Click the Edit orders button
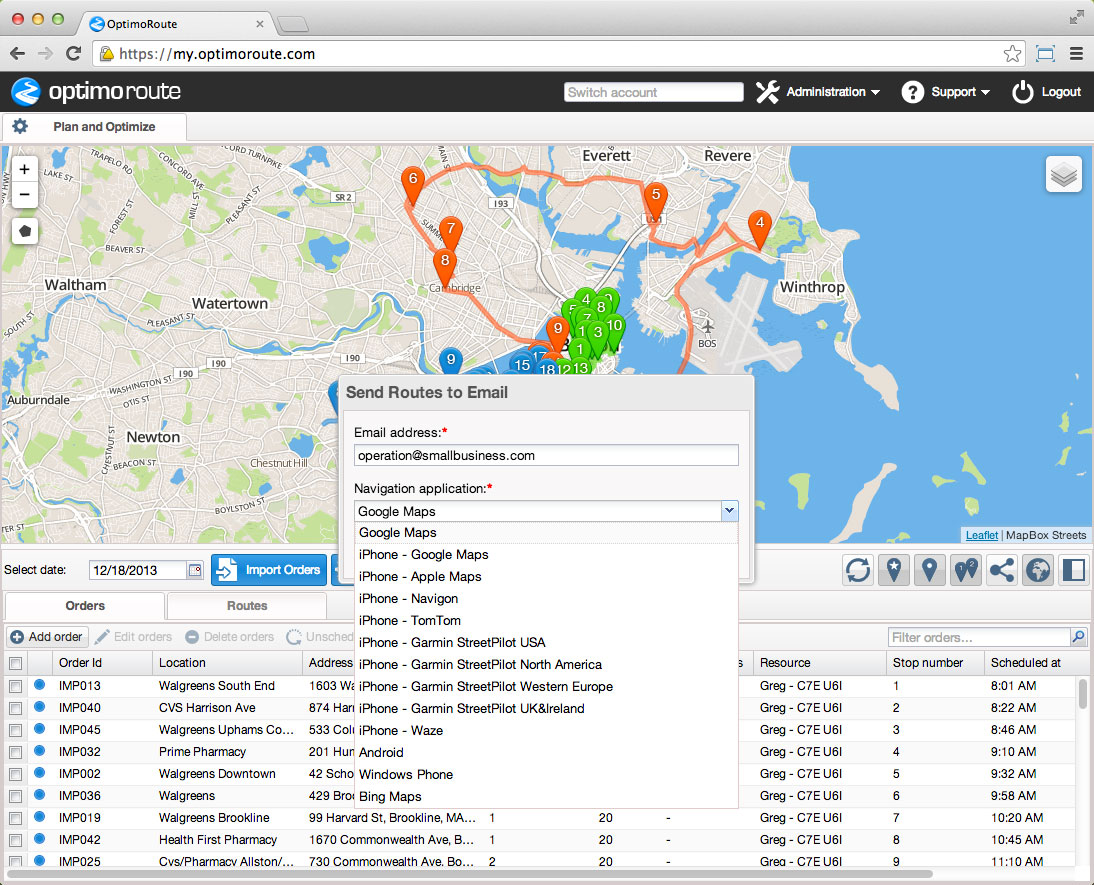 pyautogui.click(x=133, y=637)
